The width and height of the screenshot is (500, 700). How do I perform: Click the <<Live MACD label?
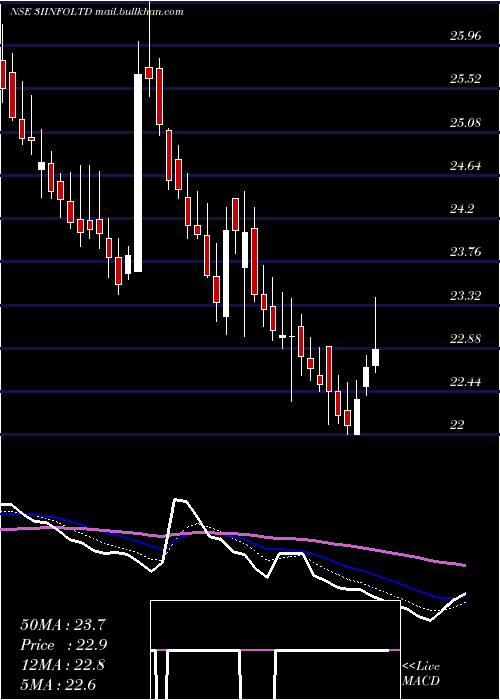tap(421, 673)
